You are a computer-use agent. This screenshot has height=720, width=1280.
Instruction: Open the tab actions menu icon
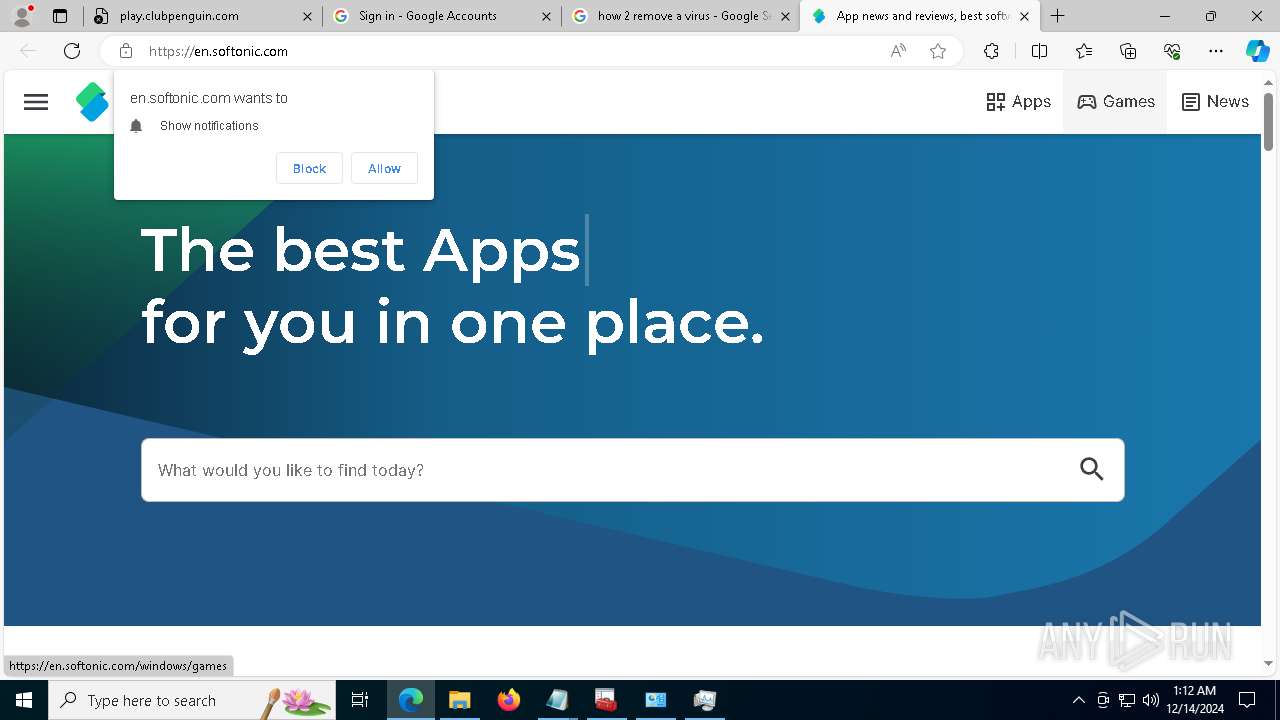(60, 16)
